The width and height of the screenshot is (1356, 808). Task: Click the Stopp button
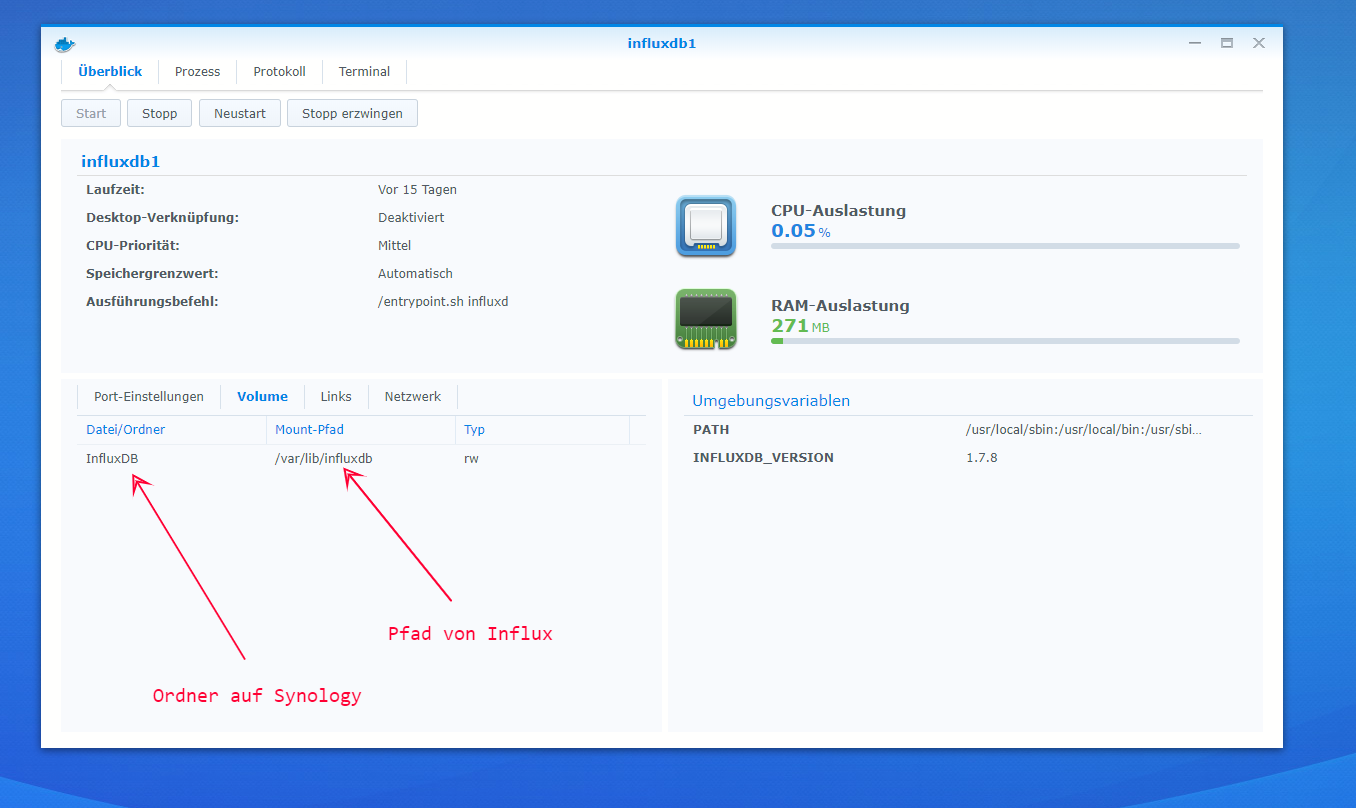(159, 113)
